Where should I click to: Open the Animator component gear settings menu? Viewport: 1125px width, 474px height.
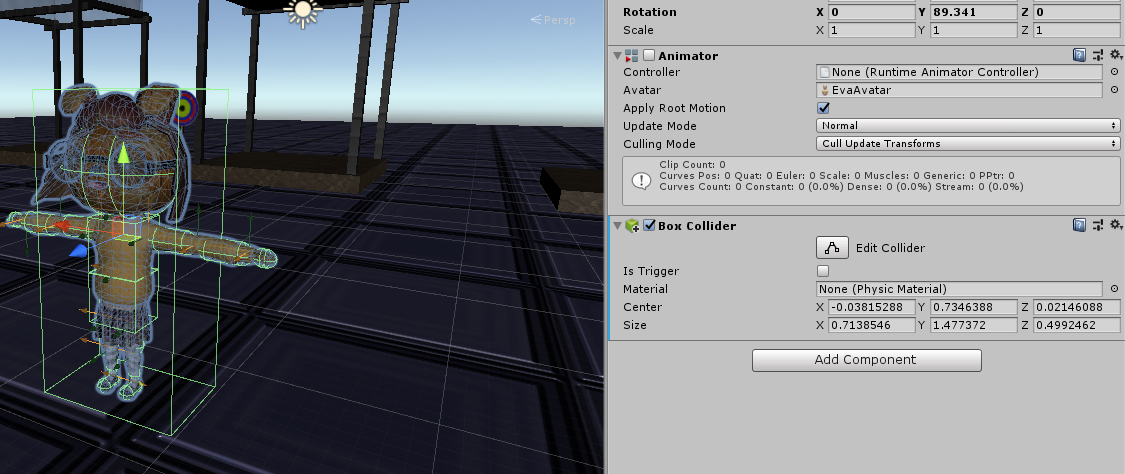coord(1113,56)
